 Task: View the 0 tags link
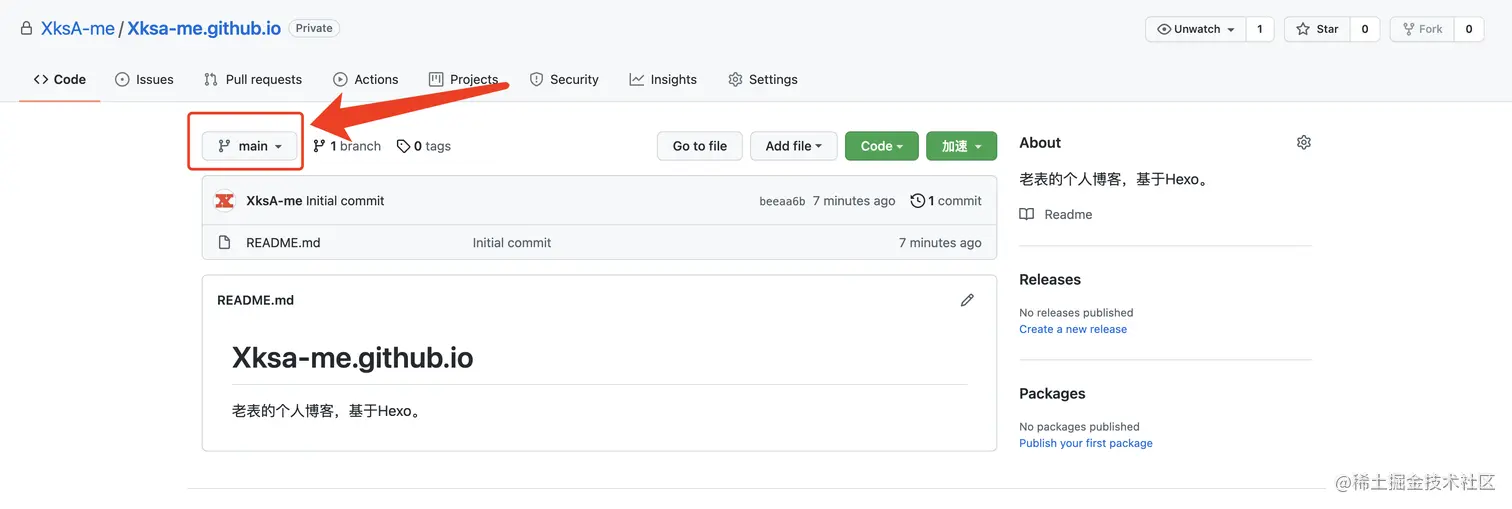424,146
